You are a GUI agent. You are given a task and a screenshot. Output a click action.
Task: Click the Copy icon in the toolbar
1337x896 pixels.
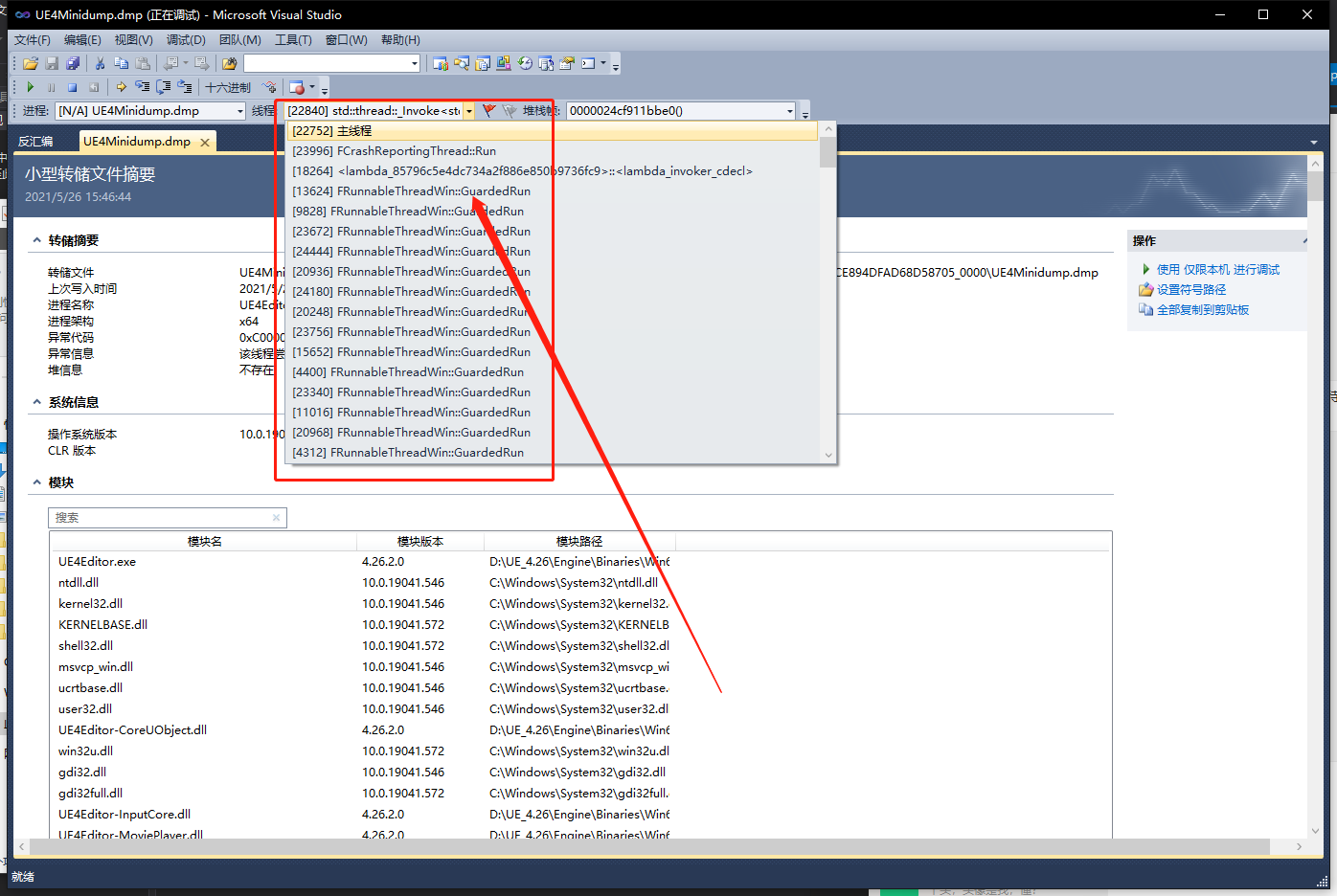click(x=122, y=63)
